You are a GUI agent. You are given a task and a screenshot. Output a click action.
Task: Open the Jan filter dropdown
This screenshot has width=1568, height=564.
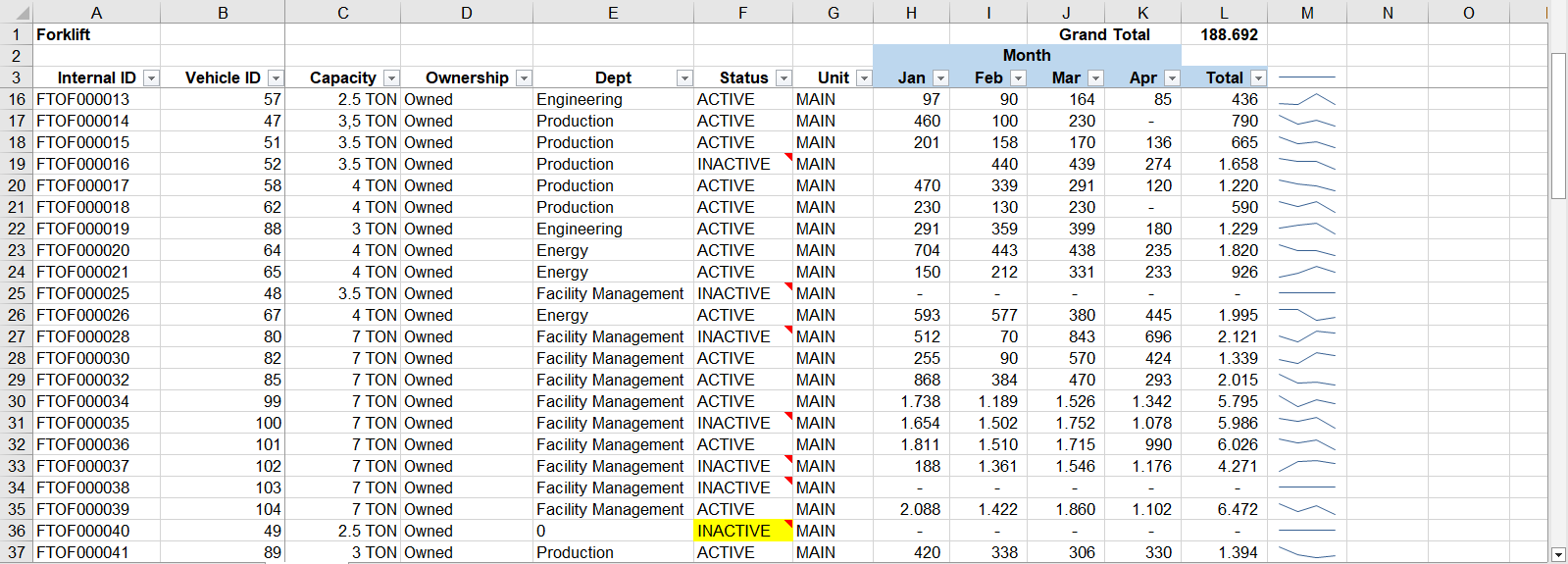pos(940,78)
